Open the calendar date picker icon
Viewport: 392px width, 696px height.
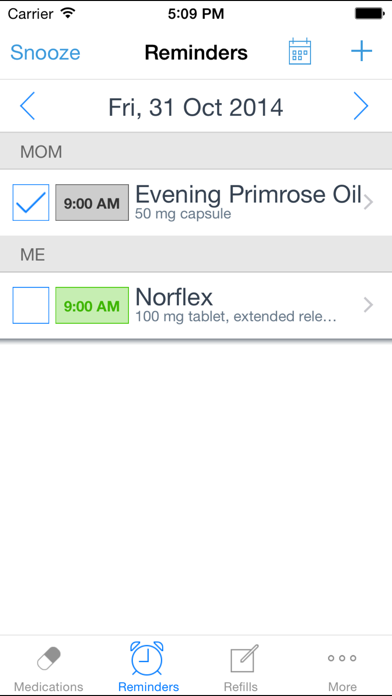pyautogui.click(x=300, y=52)
